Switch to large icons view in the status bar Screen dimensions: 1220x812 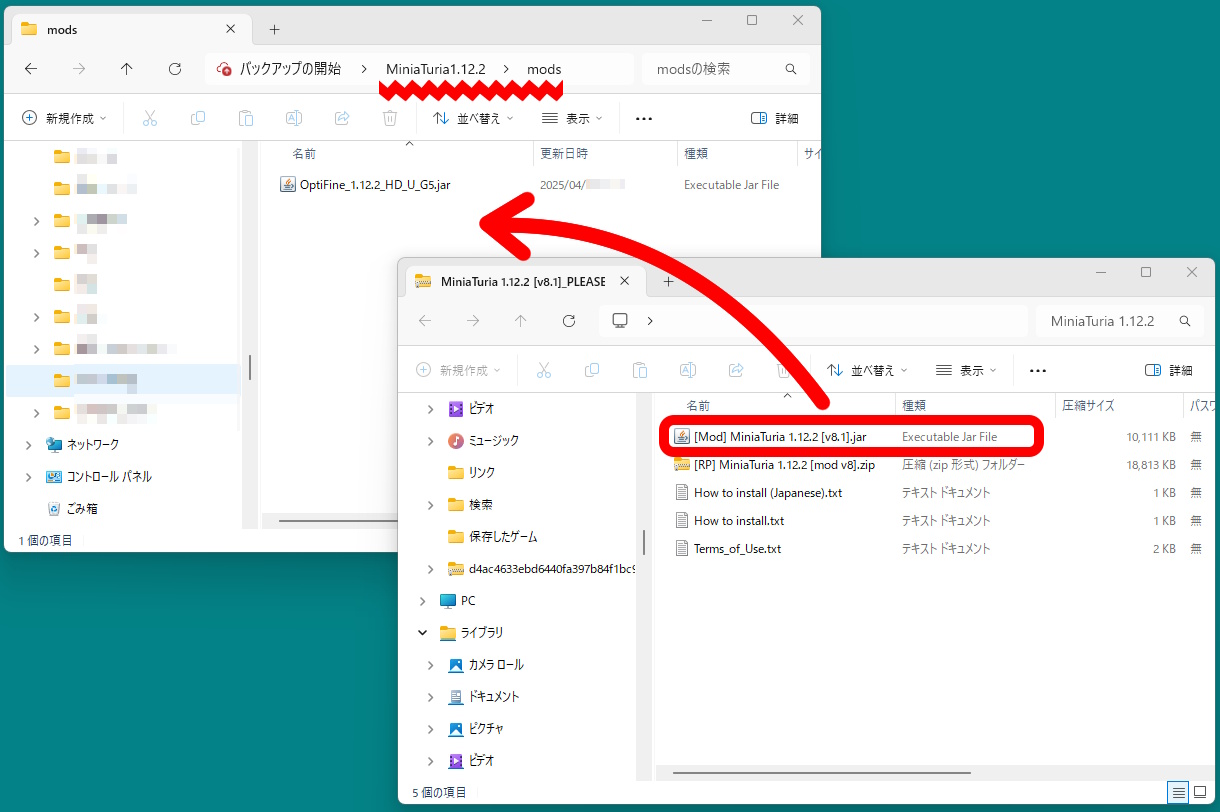point(1198,793)
